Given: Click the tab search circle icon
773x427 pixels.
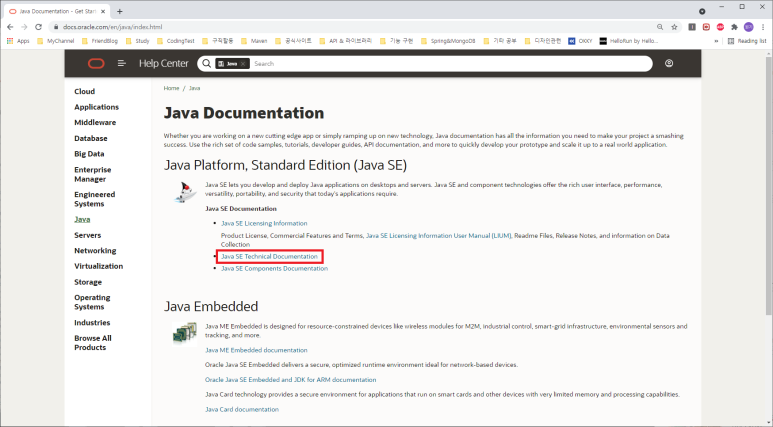Looking at the screenshot, I should [702, 11].
